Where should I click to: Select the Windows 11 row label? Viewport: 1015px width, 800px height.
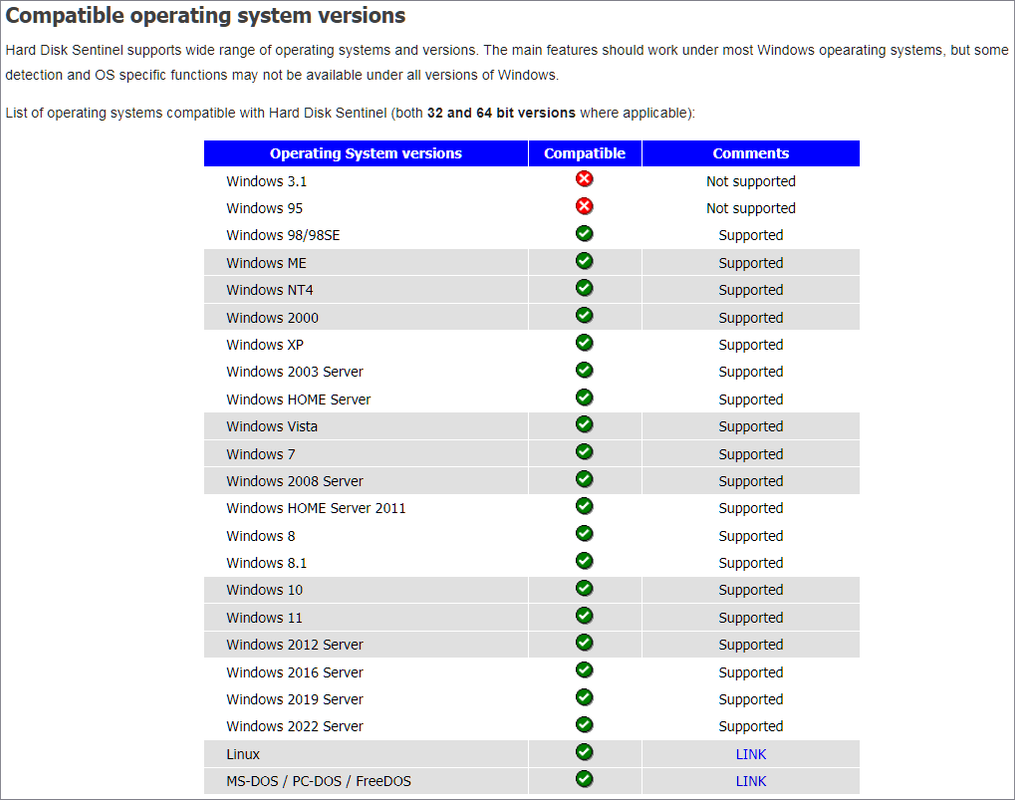(x=264, y=618)
